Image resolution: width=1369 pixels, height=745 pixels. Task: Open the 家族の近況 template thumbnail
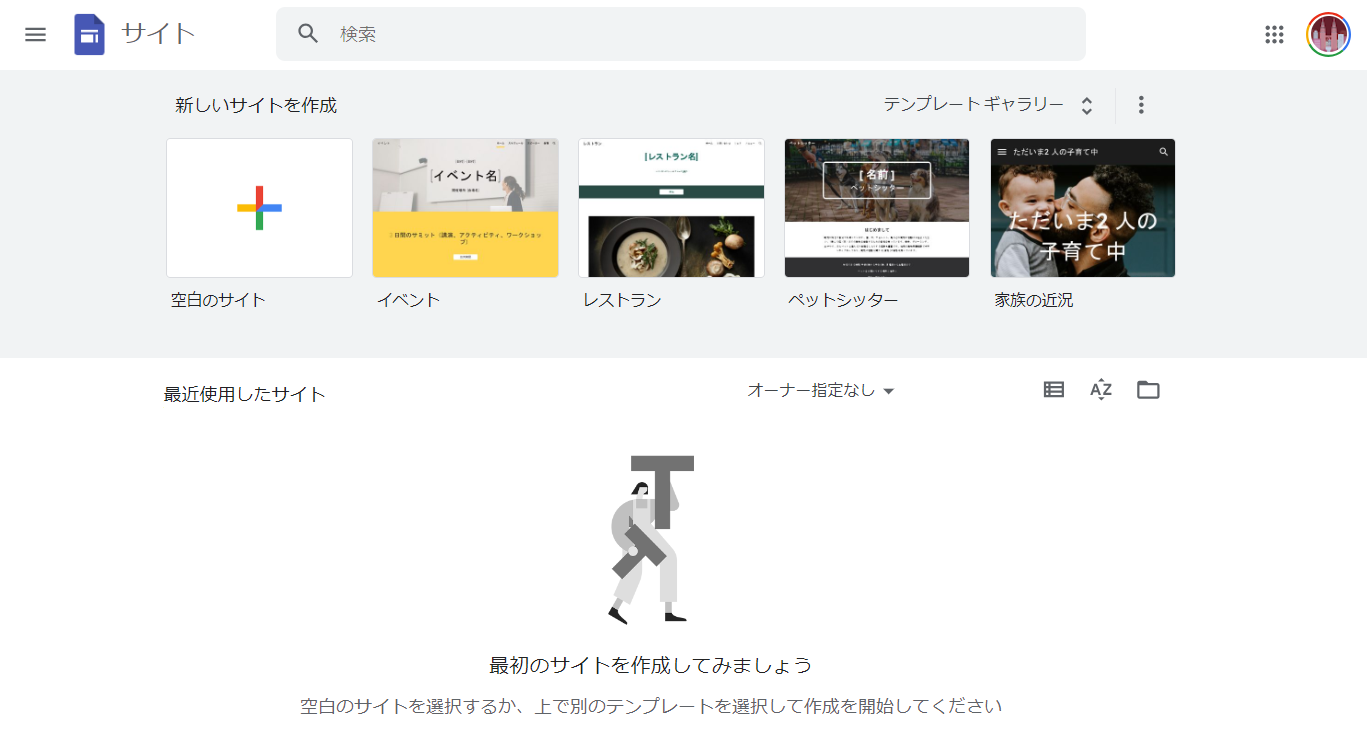point(1083,208)
